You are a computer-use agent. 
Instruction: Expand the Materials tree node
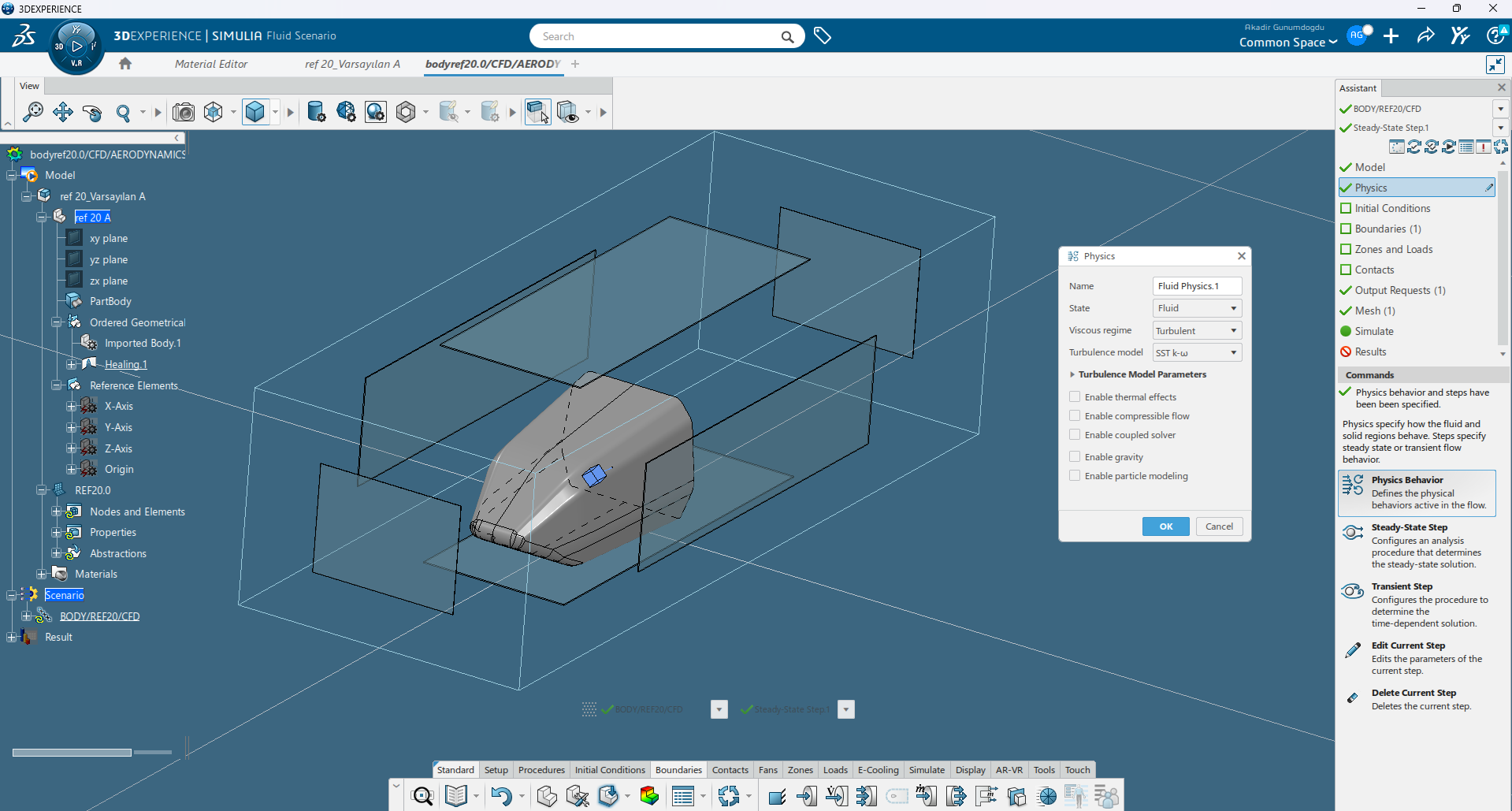pyautogui.click(x=41, y=574)
